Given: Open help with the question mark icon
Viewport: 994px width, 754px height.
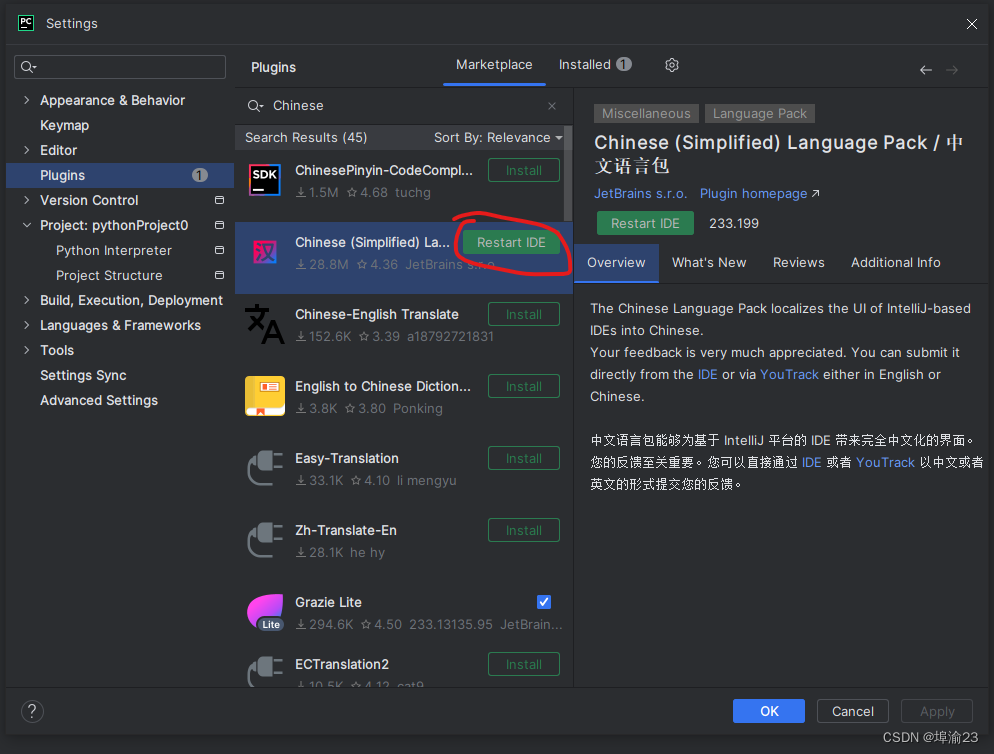Looking at the screenshot, I should coord(32,712).
